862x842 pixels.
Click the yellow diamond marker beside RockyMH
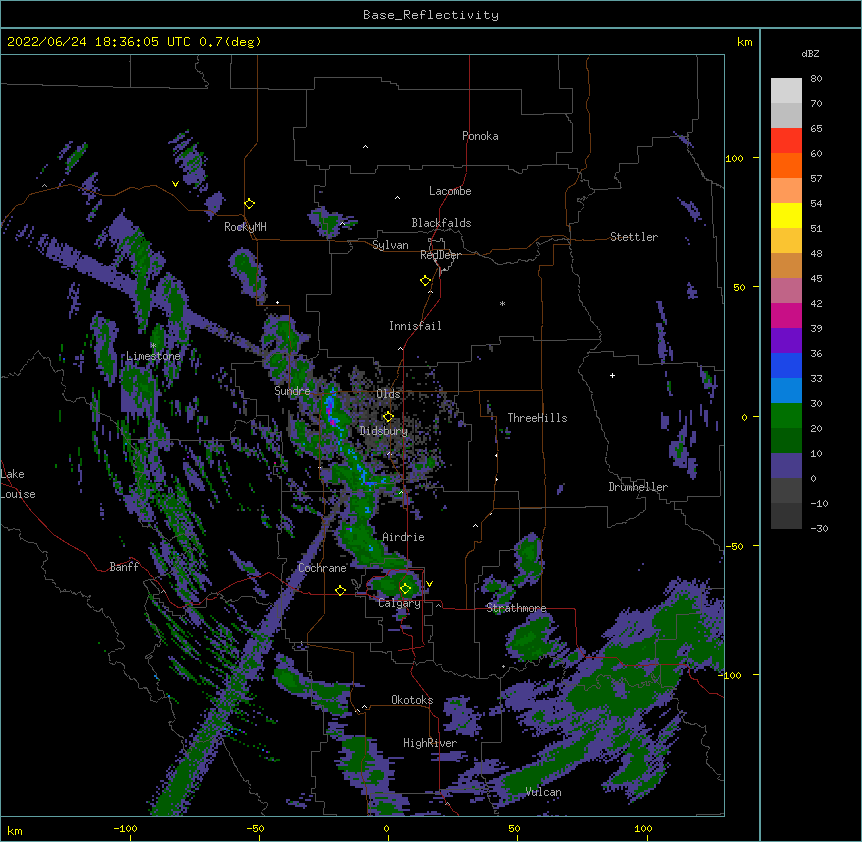(249, 204)
